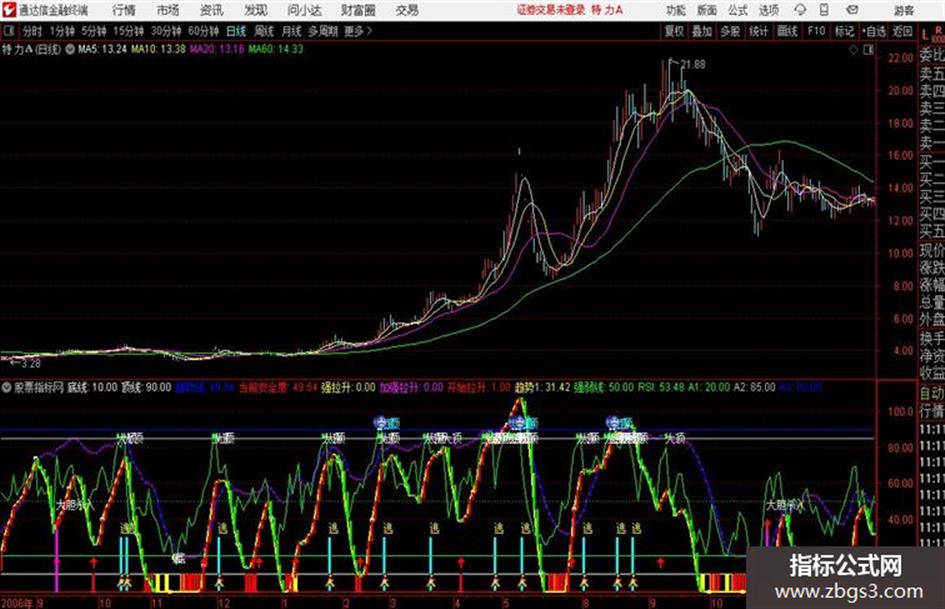945x609 pixels.
Task: Click the 多股 toolbar button
Action: tap(730, 31)
